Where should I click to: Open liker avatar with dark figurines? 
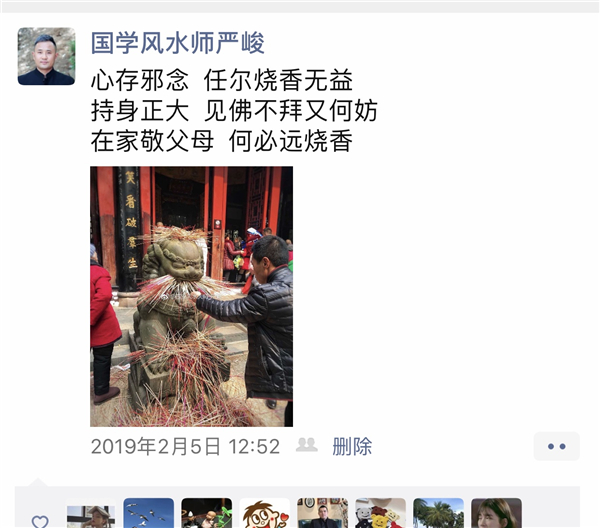click(207, 513)
